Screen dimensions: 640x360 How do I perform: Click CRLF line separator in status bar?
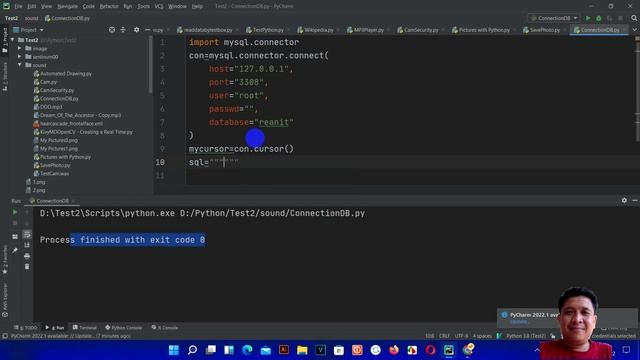click(x=444, y=336)
